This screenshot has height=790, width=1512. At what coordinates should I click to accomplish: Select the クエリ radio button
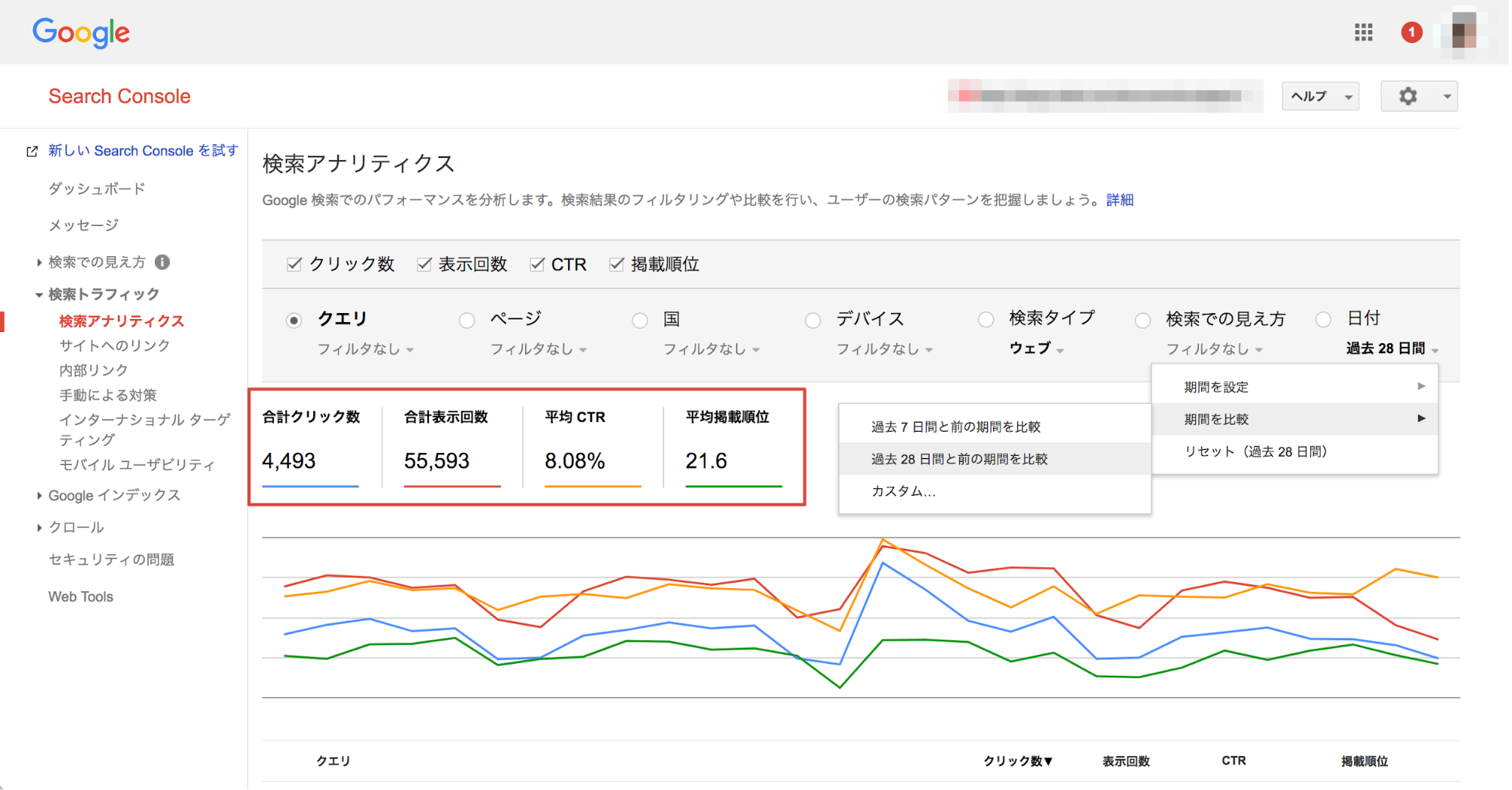point(294,321)
